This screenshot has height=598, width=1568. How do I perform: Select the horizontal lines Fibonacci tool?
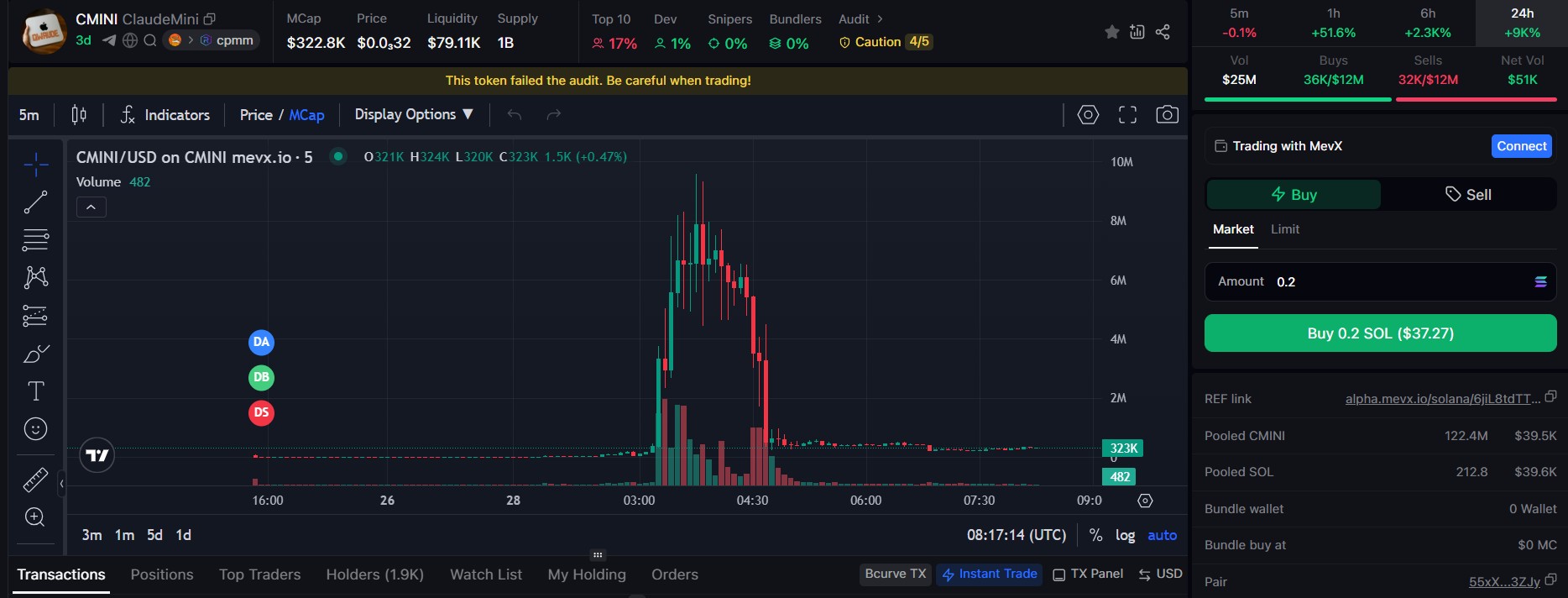tap(35, 240)
